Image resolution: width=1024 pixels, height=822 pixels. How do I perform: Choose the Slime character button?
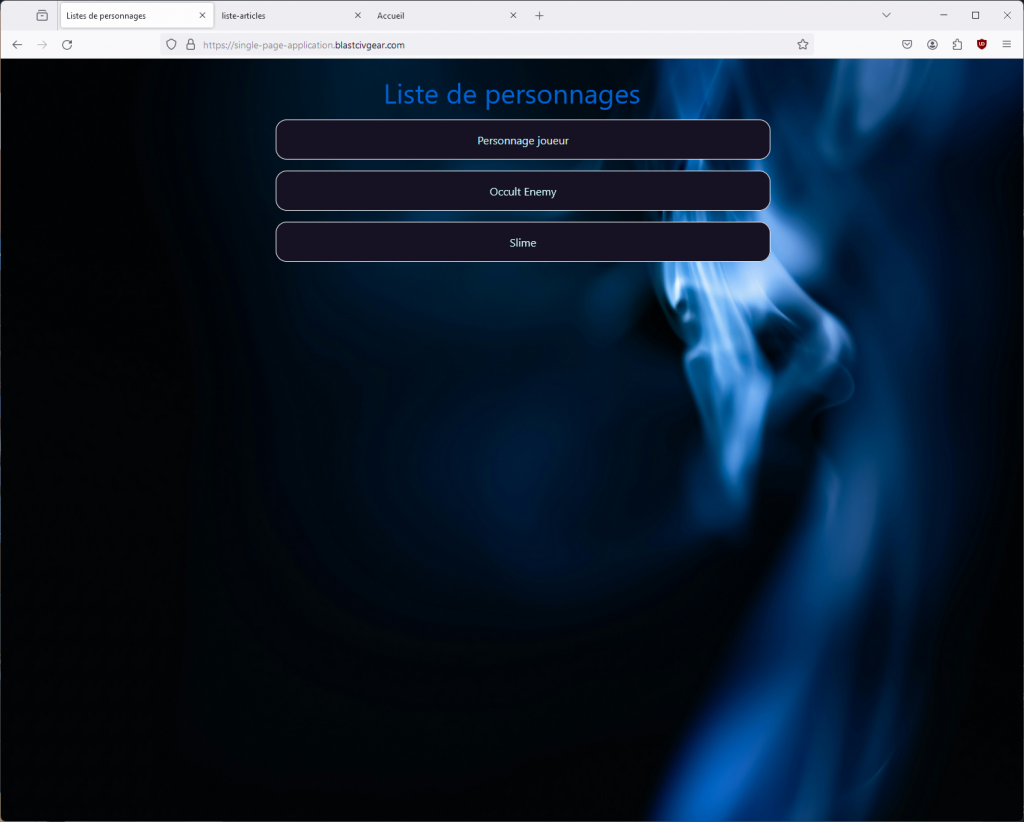522,242
